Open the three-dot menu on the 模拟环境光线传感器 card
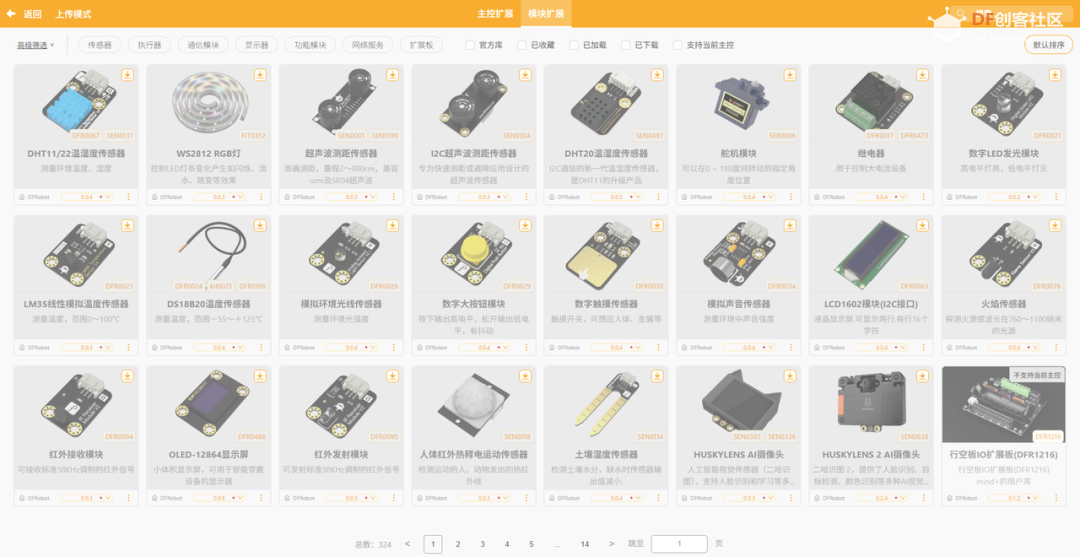Viewport: 1080px width, 557px height. (393, 348)
